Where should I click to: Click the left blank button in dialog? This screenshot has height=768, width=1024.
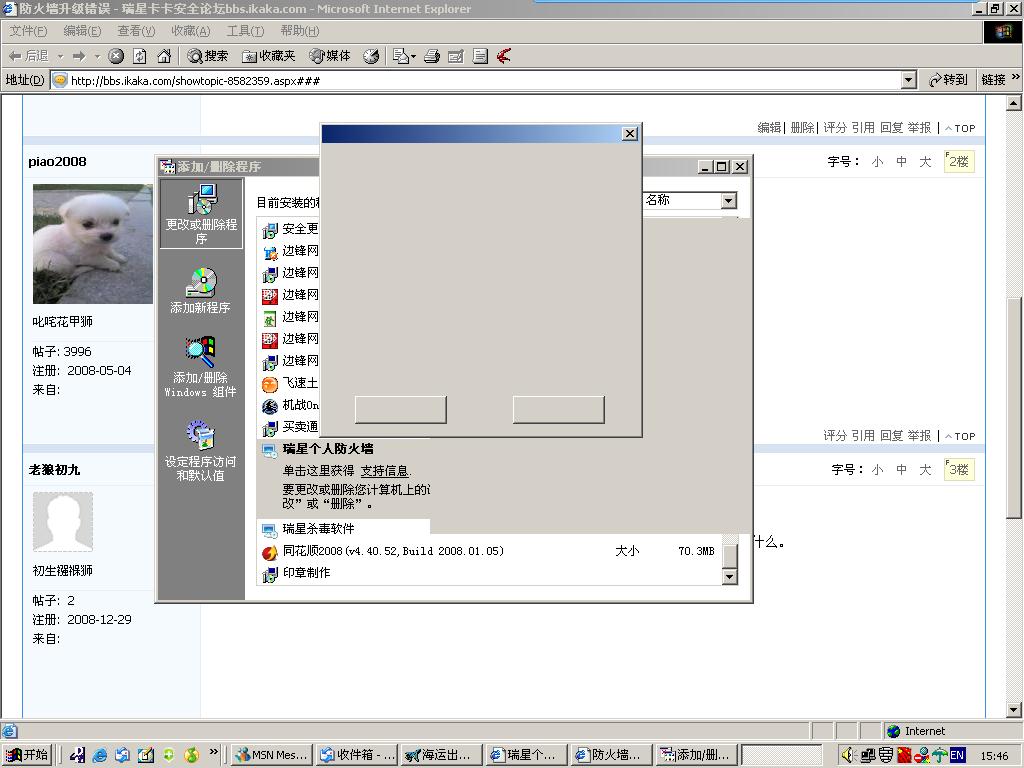(x=400, y=409)
